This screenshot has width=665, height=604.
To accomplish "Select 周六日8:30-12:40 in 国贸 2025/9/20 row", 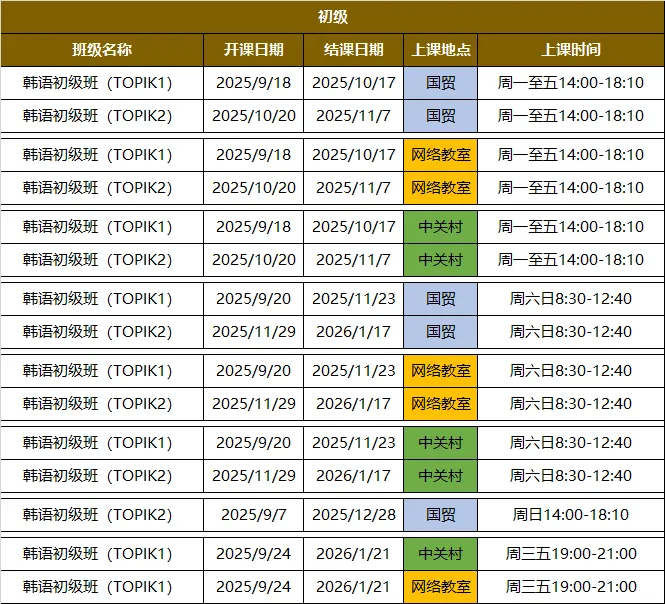I will point(571,299).
